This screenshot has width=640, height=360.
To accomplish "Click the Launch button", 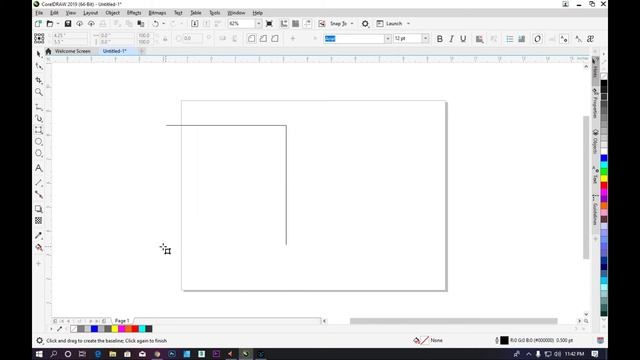I will coord(390,24).
